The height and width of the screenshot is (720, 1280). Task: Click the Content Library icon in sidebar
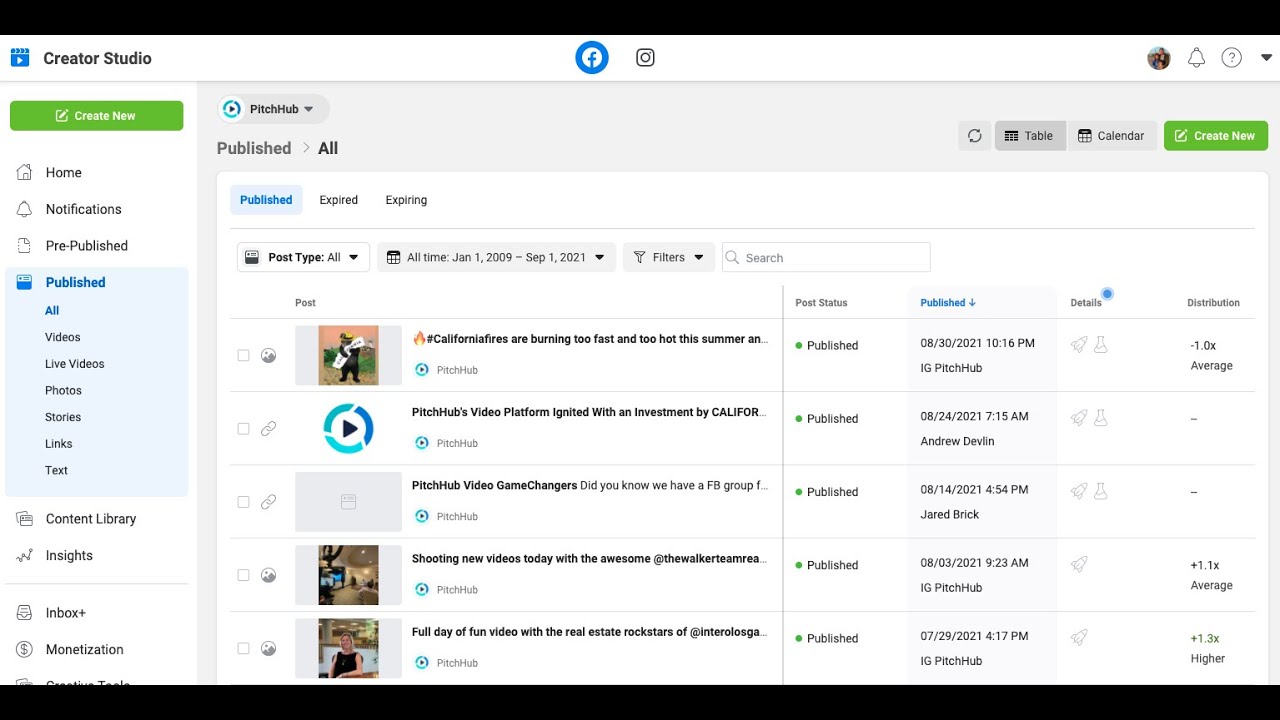coord(25,518)
